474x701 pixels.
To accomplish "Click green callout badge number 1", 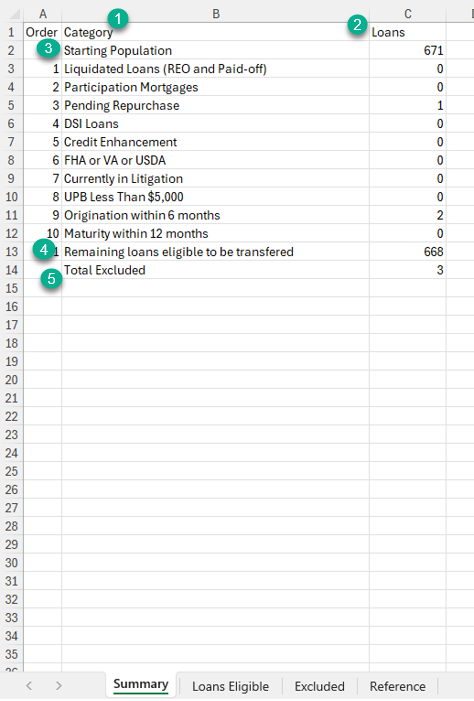I will point(118,19).
